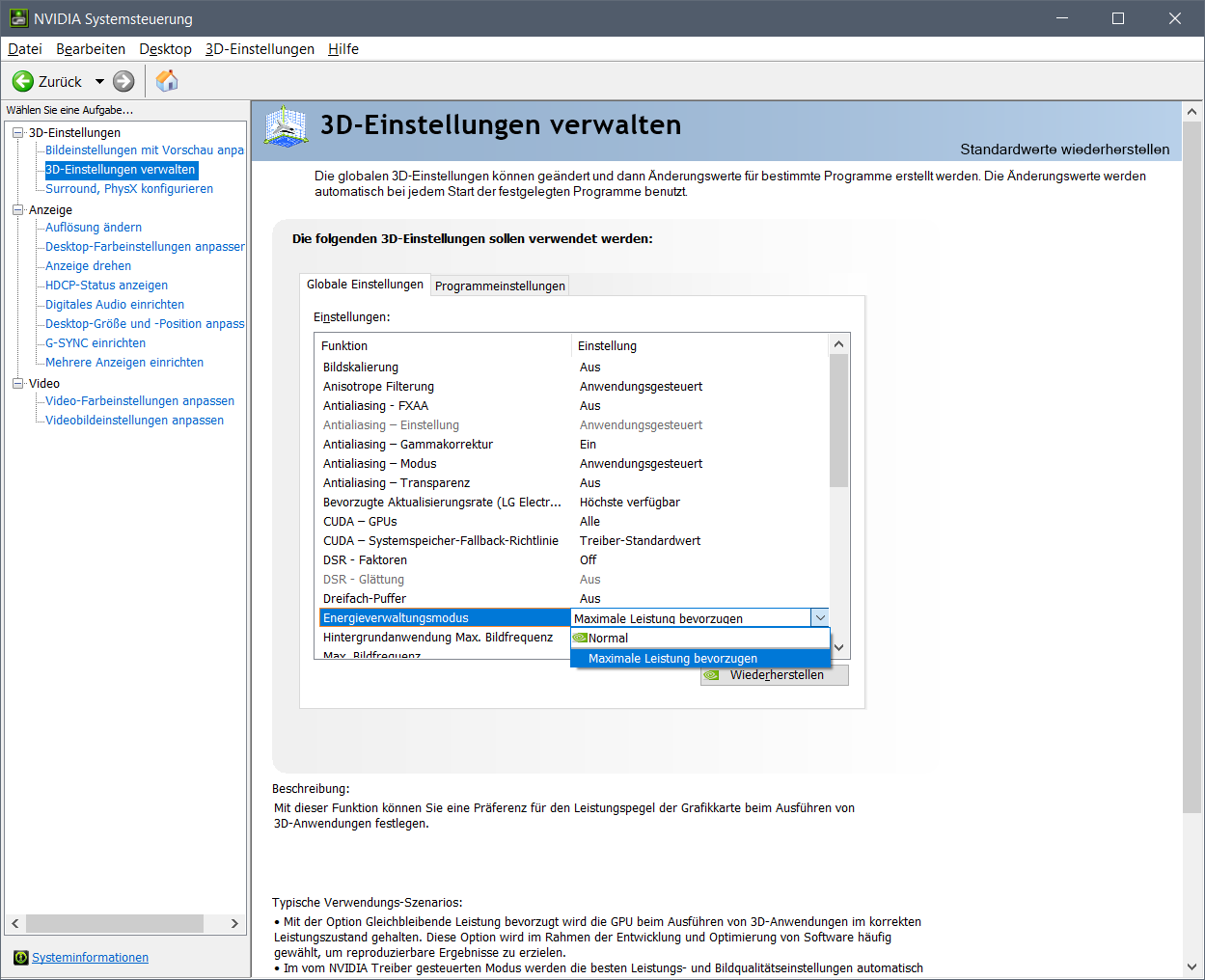1205x980 pixels.
Task: Click settings list scroll-down arrow
Action: point(838,648)
